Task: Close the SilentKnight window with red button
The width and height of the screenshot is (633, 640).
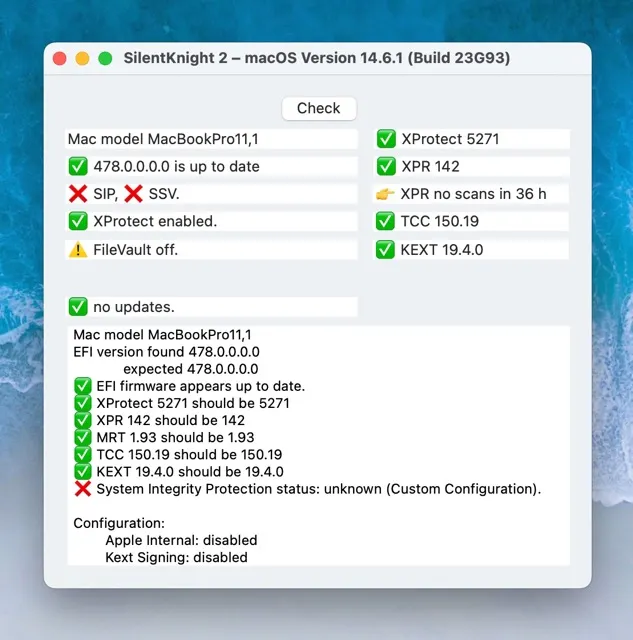Action: (60, 58)
